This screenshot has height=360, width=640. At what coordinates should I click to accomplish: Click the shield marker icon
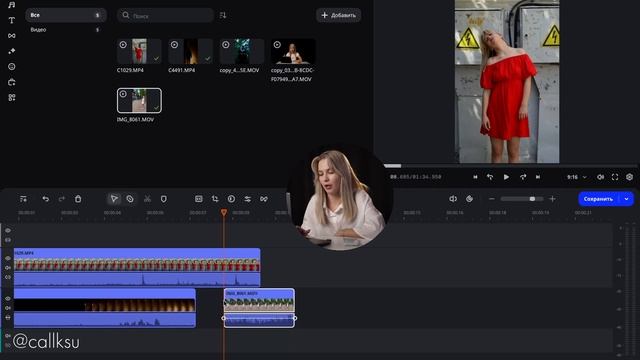click(164, 199)
